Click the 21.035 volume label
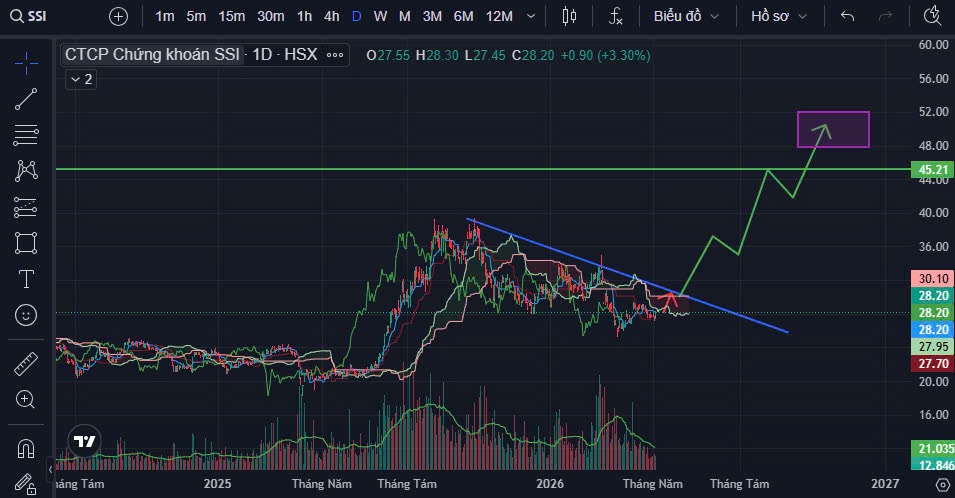The width and height of the screenshot is (955, 498). 932,449
